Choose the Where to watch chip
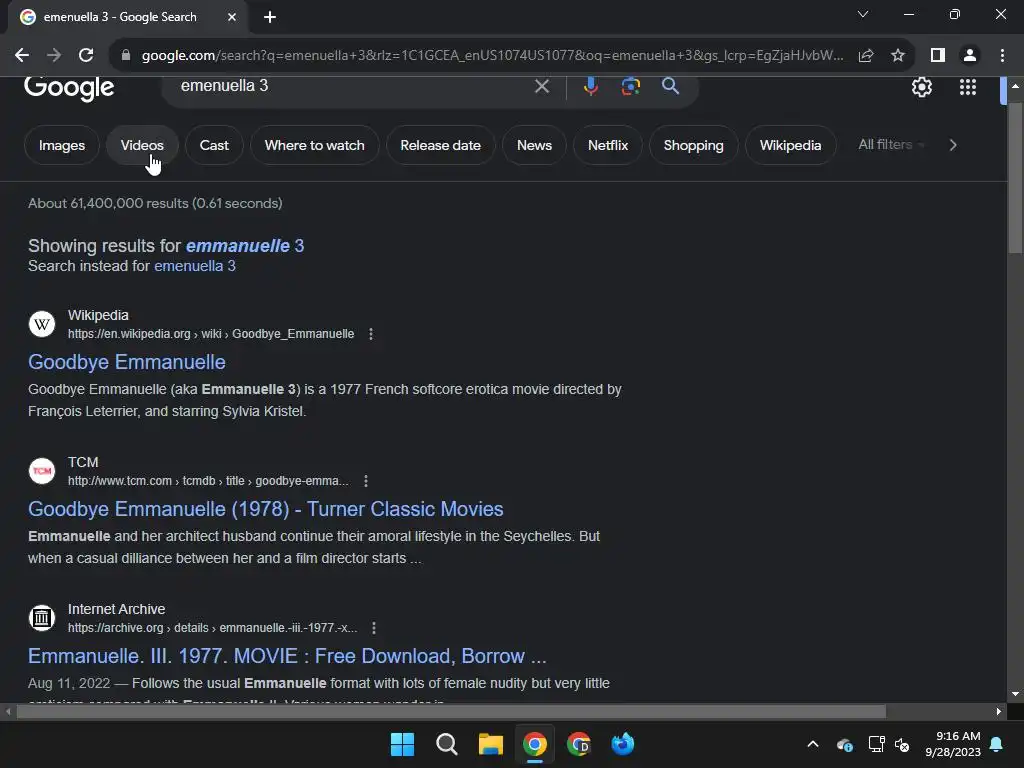 click(314, 145)
